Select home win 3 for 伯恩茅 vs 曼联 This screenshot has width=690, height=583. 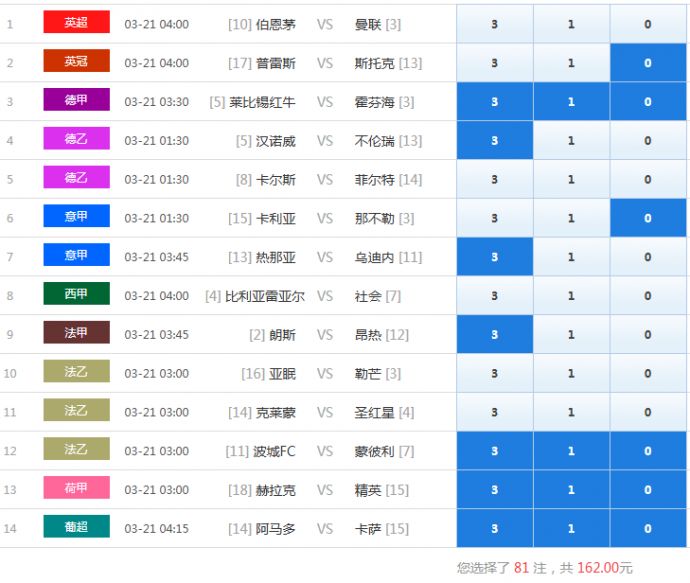point(494,24)
